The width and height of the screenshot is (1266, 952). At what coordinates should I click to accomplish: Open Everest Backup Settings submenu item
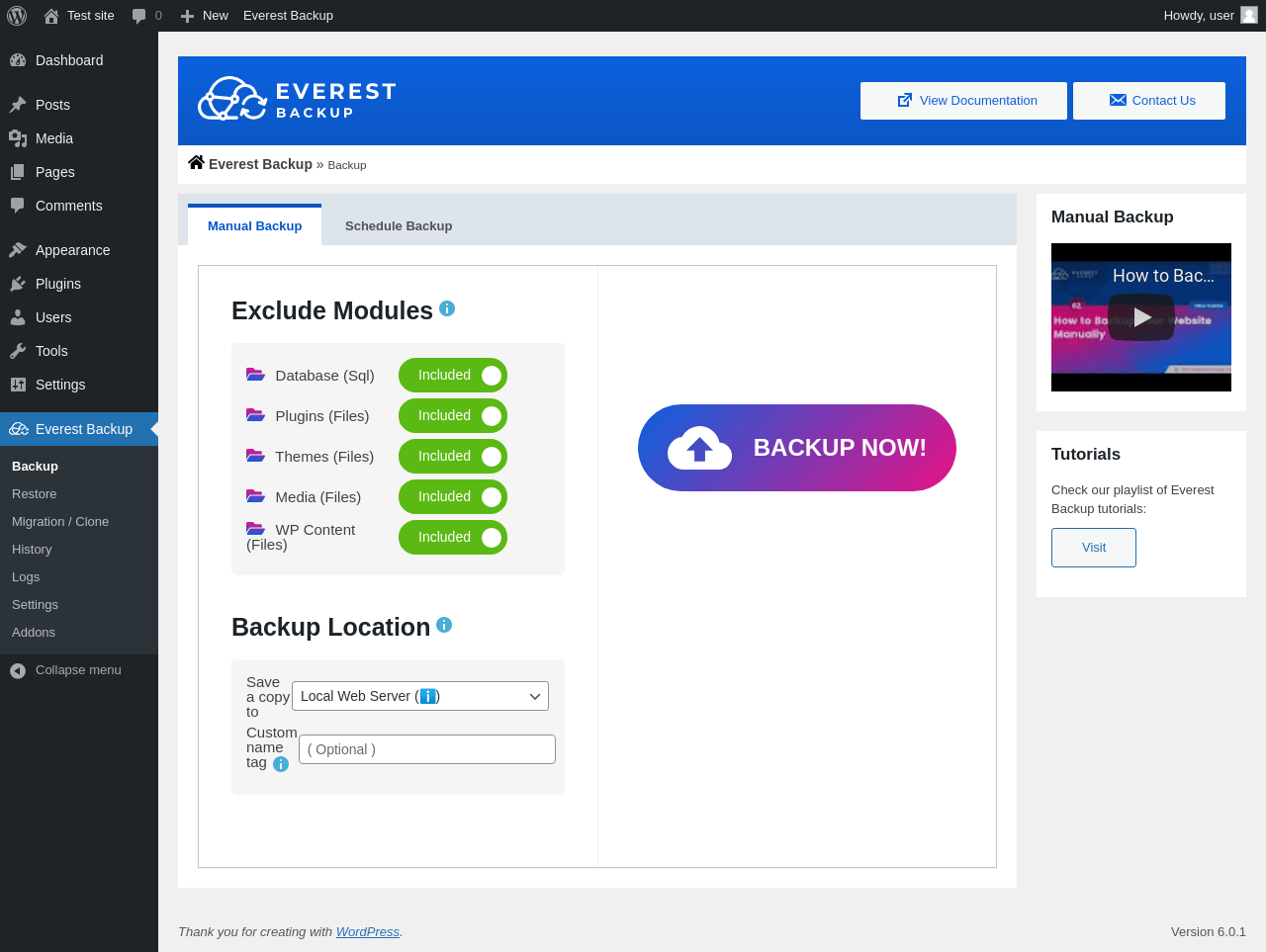(x=35, y=605)
